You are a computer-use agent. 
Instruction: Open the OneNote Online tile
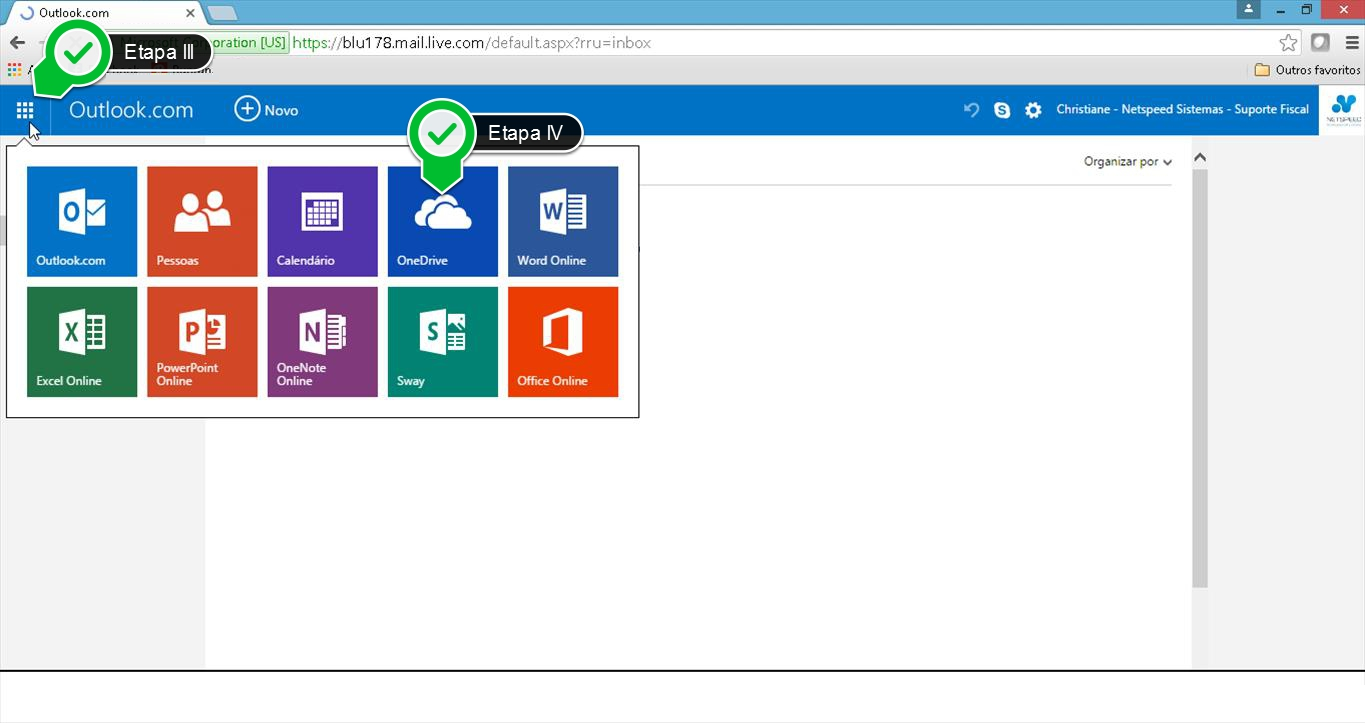[x=322, y=342]
